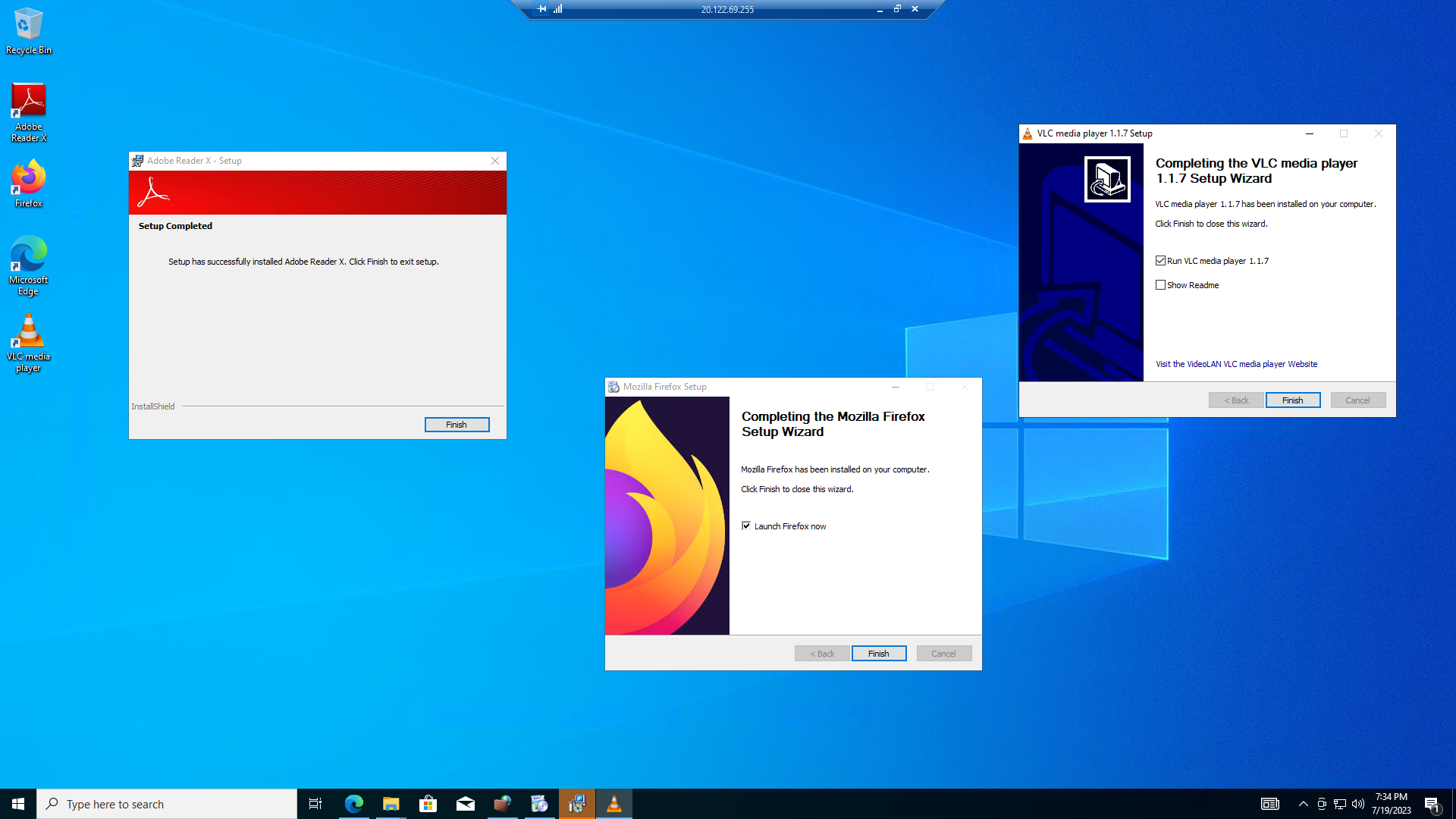Open network status in system tray
Image resolution: width=1456 pixels, height=819 pixels.
1340,804
